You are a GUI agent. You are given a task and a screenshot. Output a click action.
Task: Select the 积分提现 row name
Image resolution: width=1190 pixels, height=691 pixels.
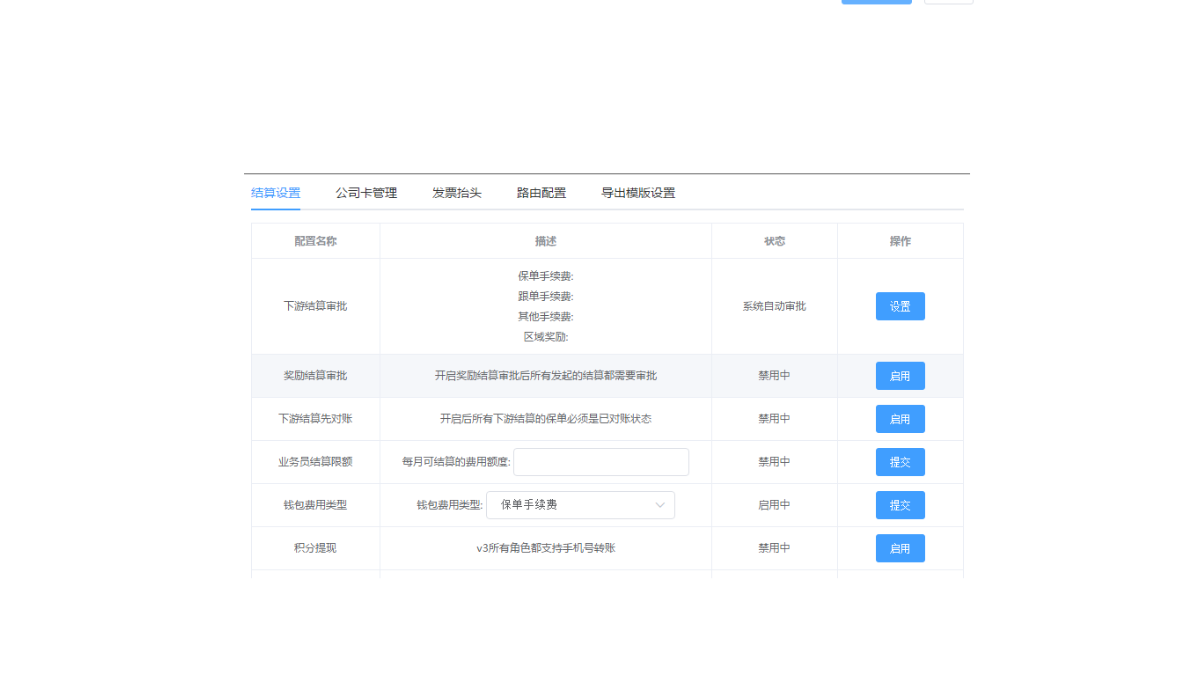pyautogui.click(x=315, y=548)
